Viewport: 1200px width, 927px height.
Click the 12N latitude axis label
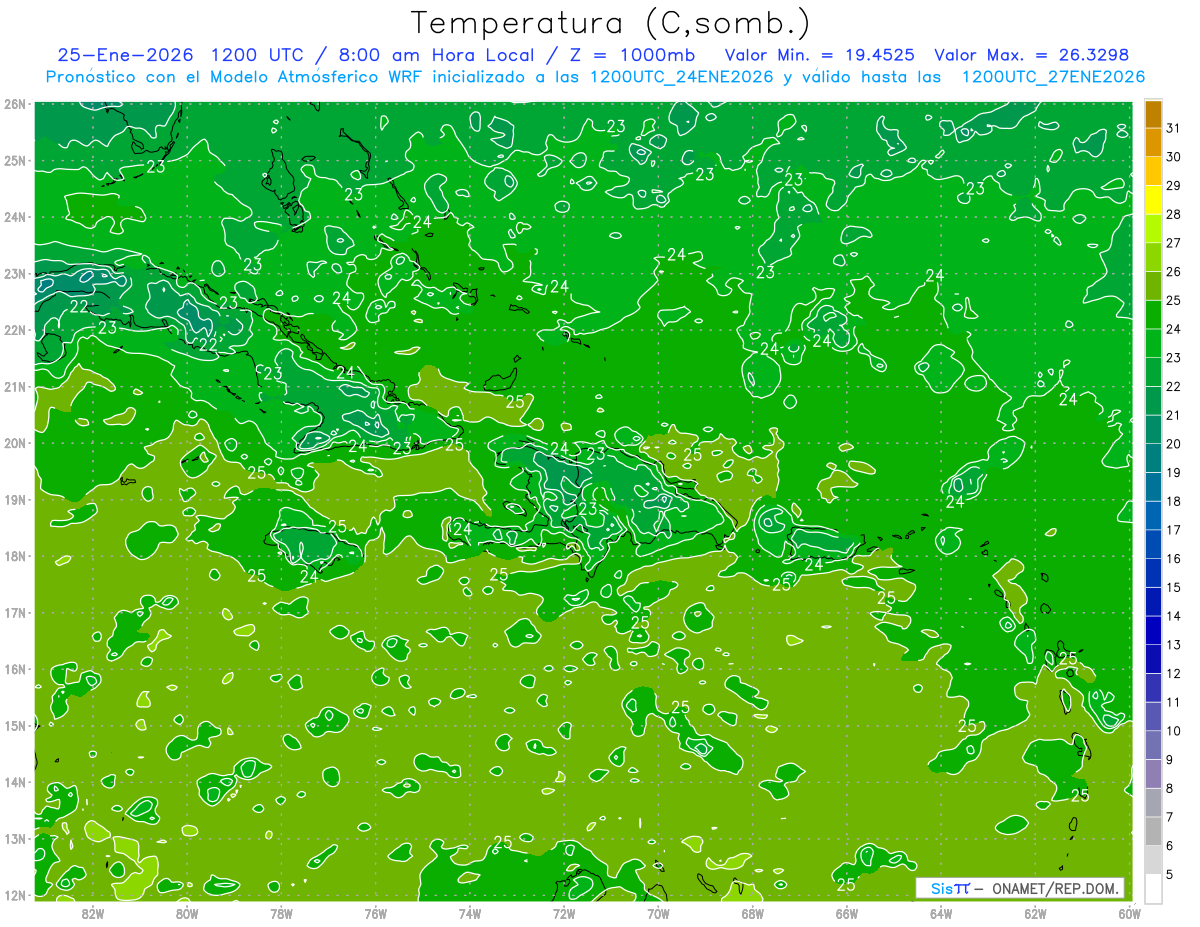click(16, 895)
